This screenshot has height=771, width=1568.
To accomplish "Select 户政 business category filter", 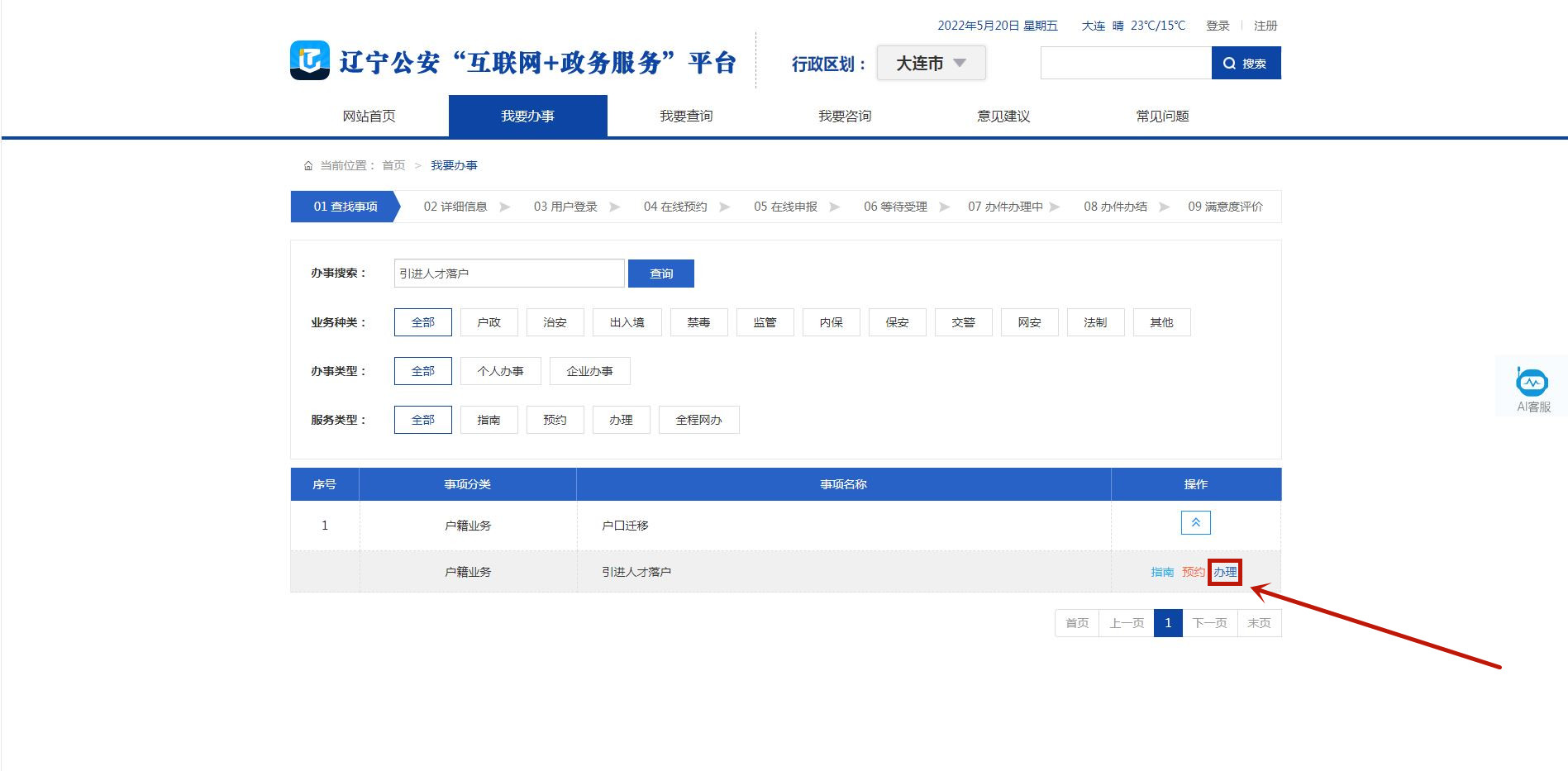I will pos(489,322).
